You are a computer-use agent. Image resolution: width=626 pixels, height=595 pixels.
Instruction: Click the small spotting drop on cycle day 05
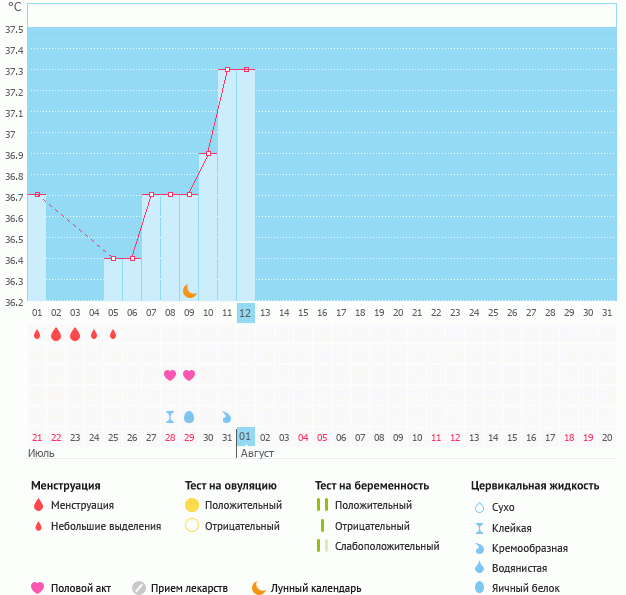point(113,334)
